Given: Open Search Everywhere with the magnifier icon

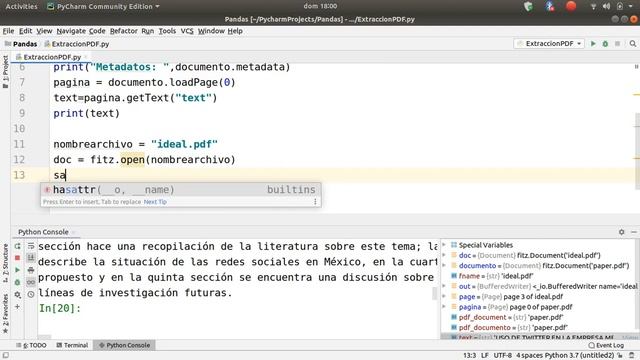Looking at the screenshot, I should point(633,44).
